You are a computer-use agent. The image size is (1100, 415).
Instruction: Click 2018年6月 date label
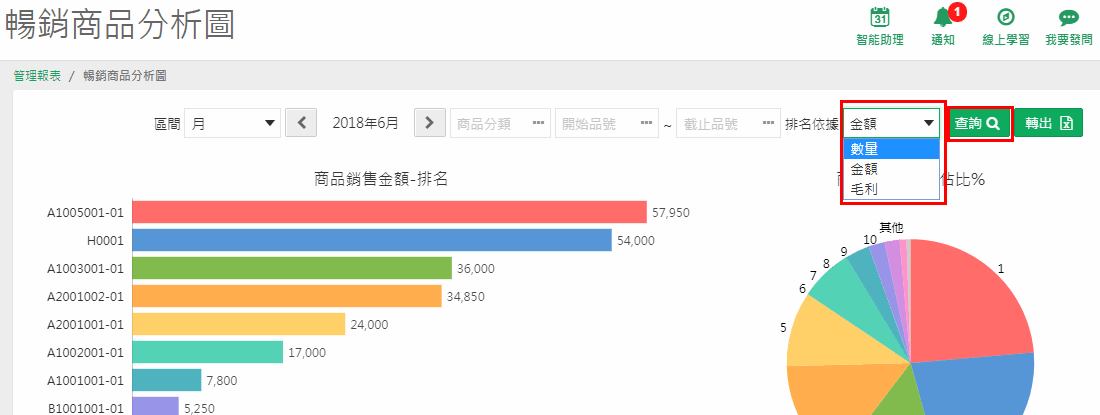pos(365,123)
